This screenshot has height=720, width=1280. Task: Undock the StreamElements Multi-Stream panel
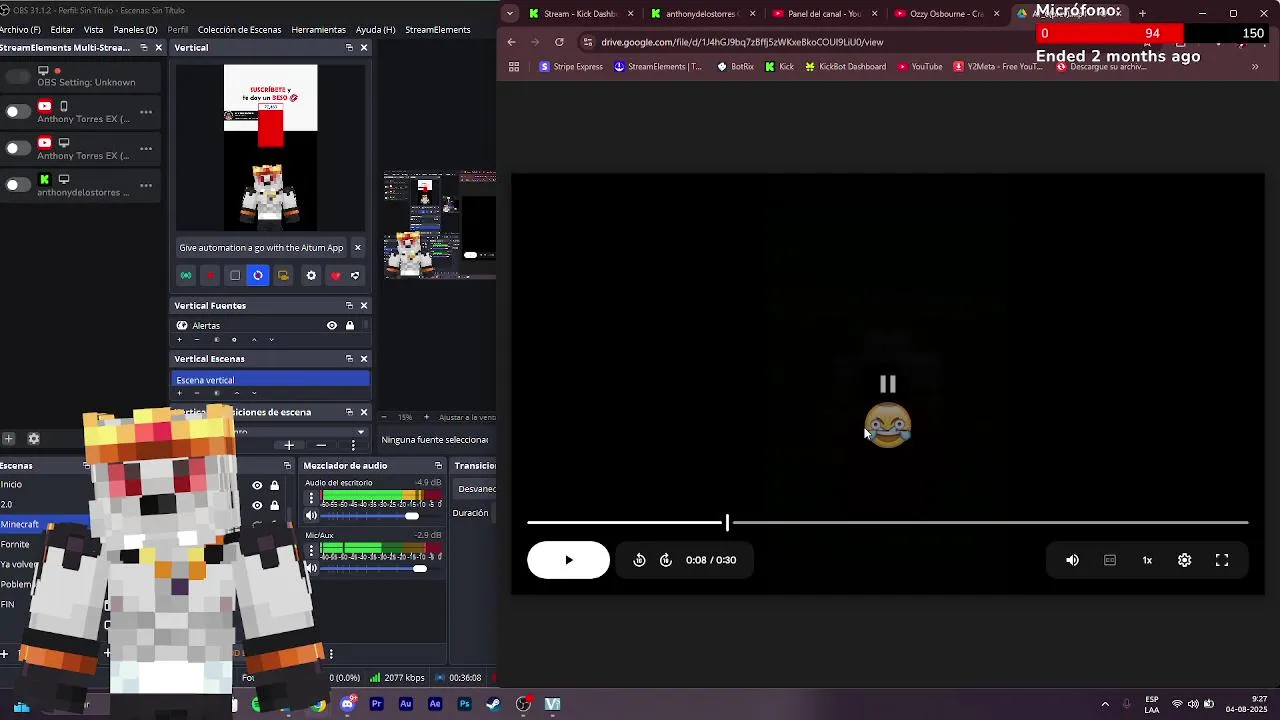(143, 47)
